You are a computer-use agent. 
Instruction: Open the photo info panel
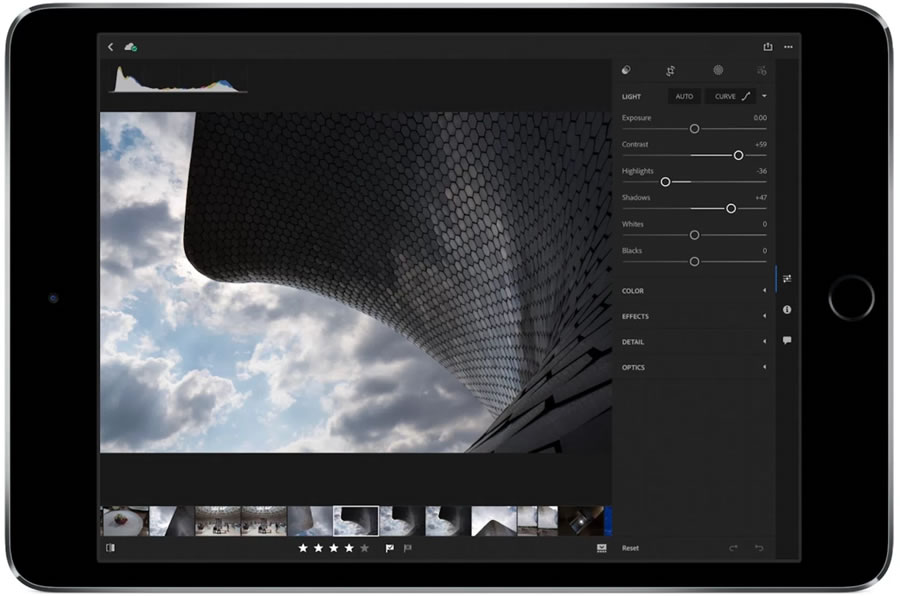[x=789, y=310]
